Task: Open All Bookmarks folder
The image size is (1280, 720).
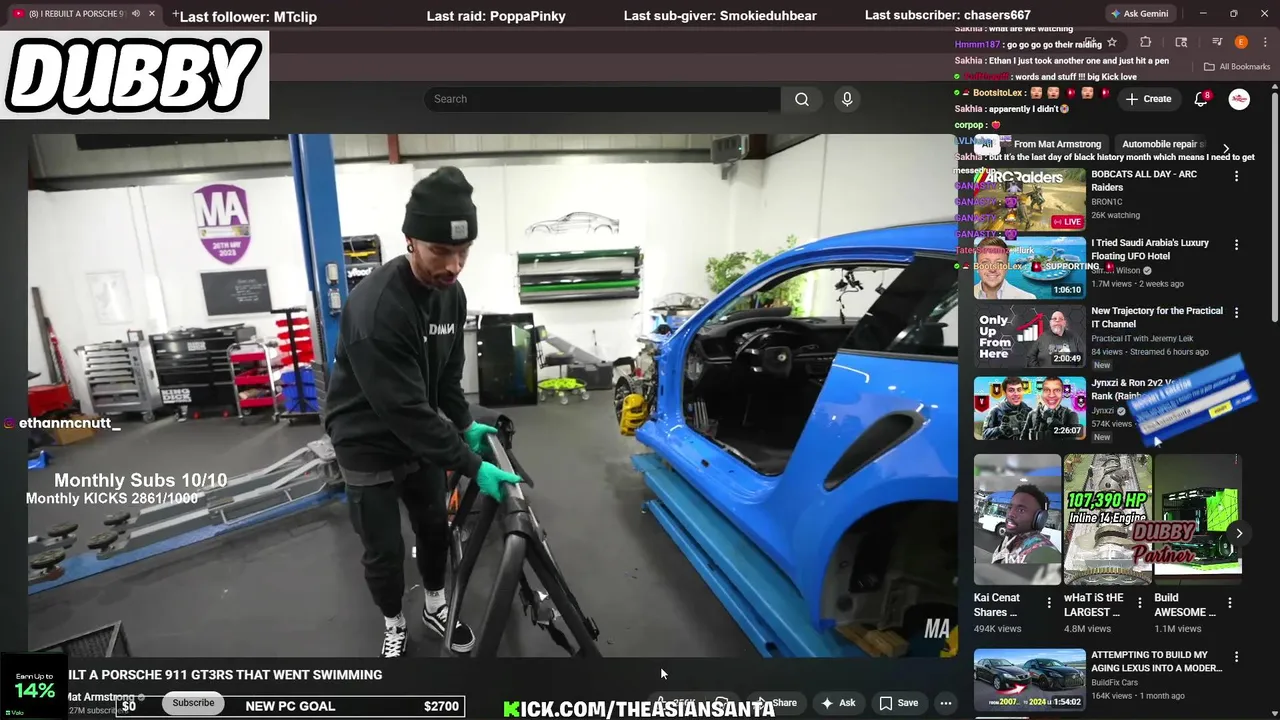Action: 1237,67
